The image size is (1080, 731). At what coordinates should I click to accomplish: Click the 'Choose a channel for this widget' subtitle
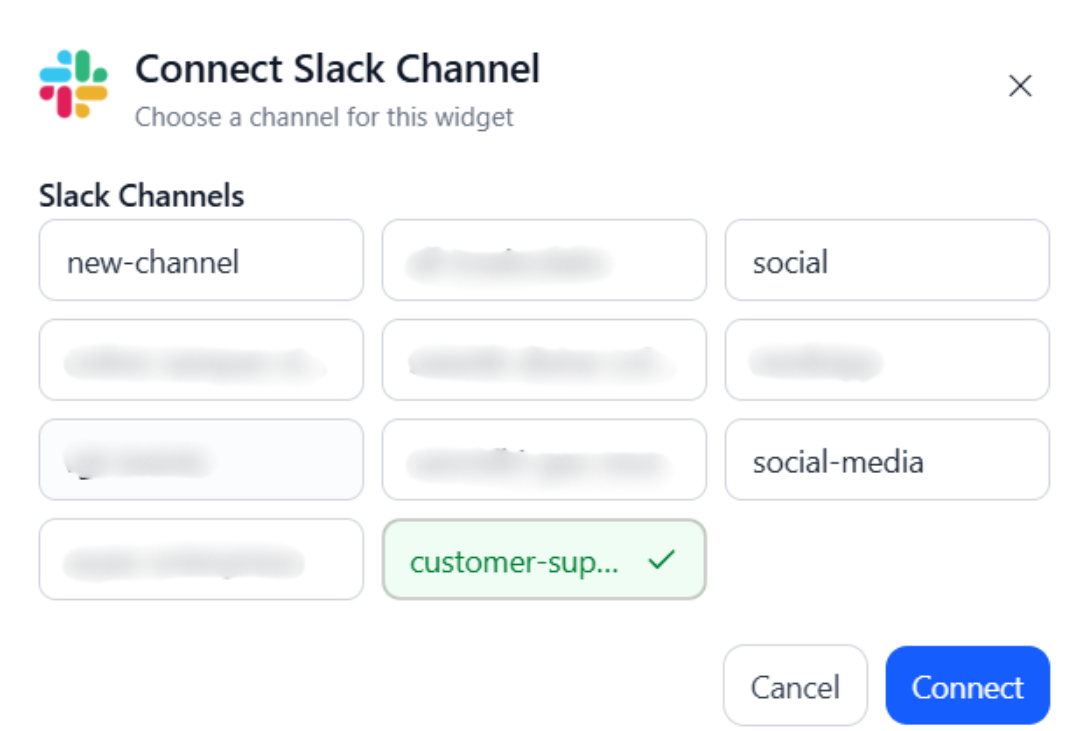click(x=324, y=117)
